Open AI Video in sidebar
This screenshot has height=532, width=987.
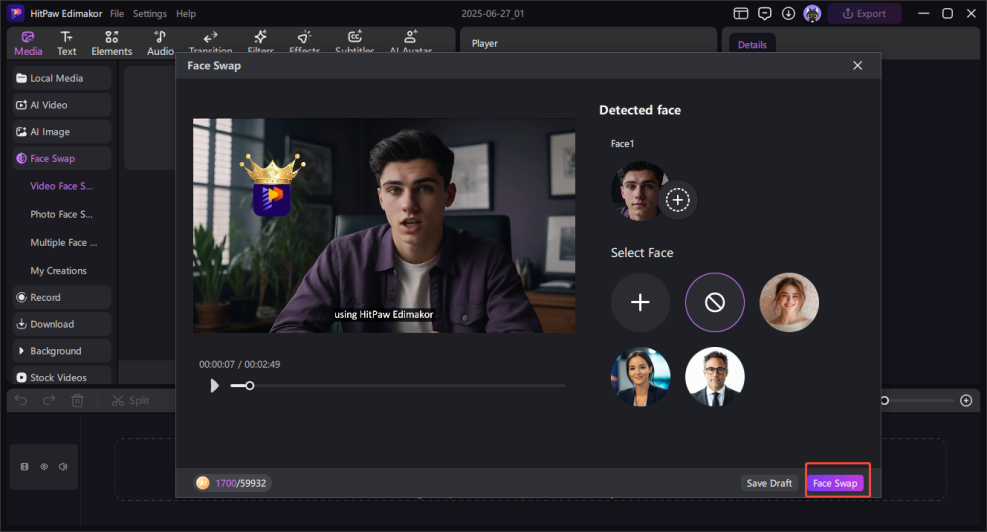(62, 105)
